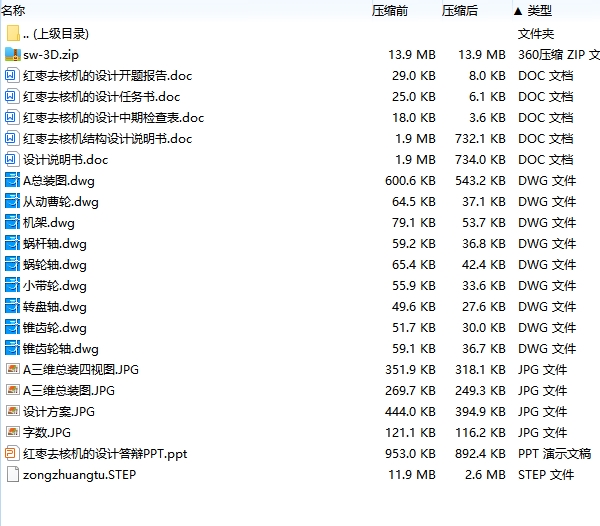Select file name 从动曹轮.dwg

[x=61, y=202]
